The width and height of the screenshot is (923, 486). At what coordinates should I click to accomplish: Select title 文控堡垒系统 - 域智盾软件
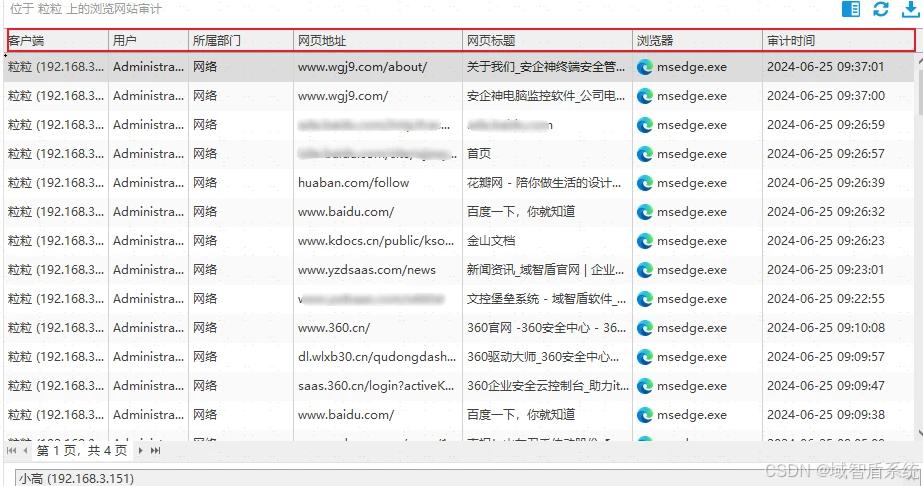pos(547,299)
